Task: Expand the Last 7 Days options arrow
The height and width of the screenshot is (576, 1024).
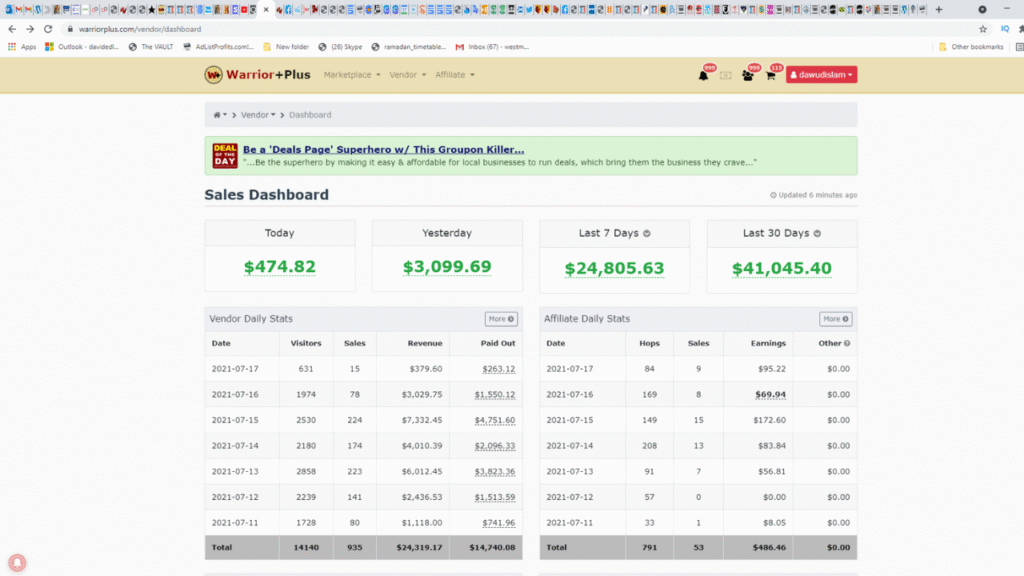Action: [x=647, y=233]
